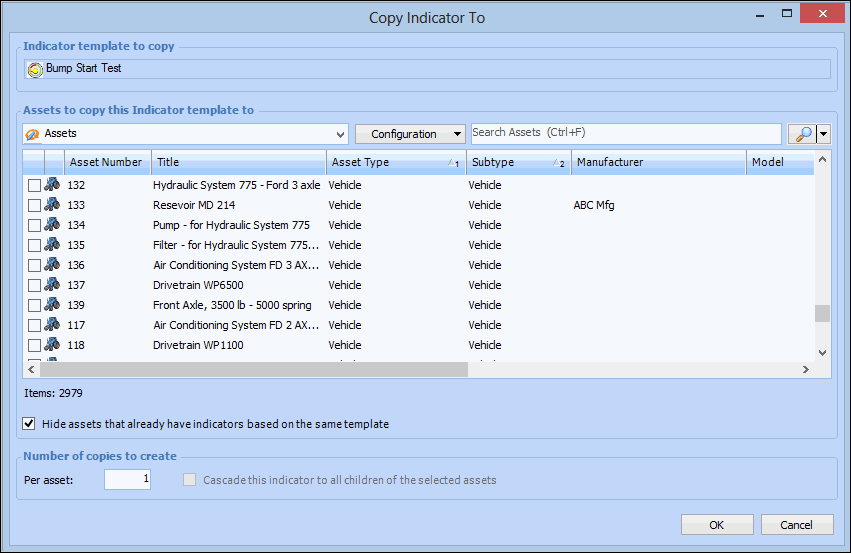Click the vehicle icon for asset 132
The height and width of the screenshot is (553, 851).
(52, 185)
